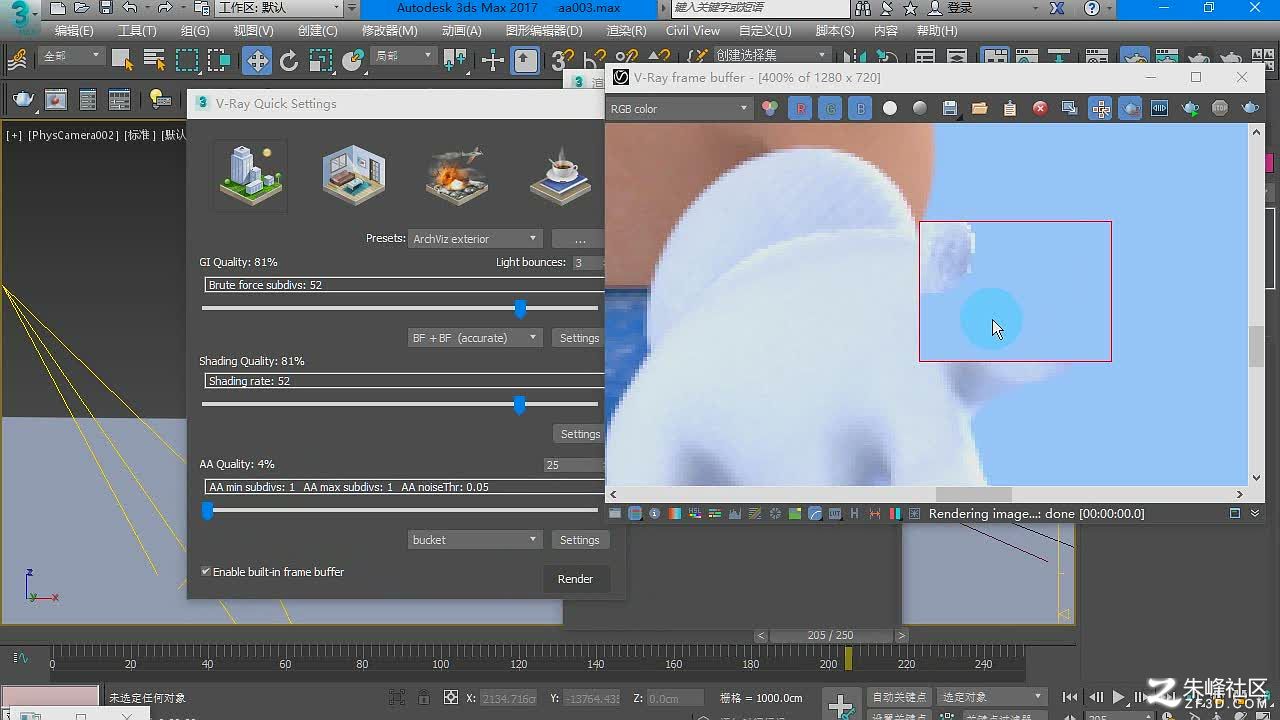Toggle the green channel in V-Ray frame buffer
1280x720 pixels.
click(830, 108)
